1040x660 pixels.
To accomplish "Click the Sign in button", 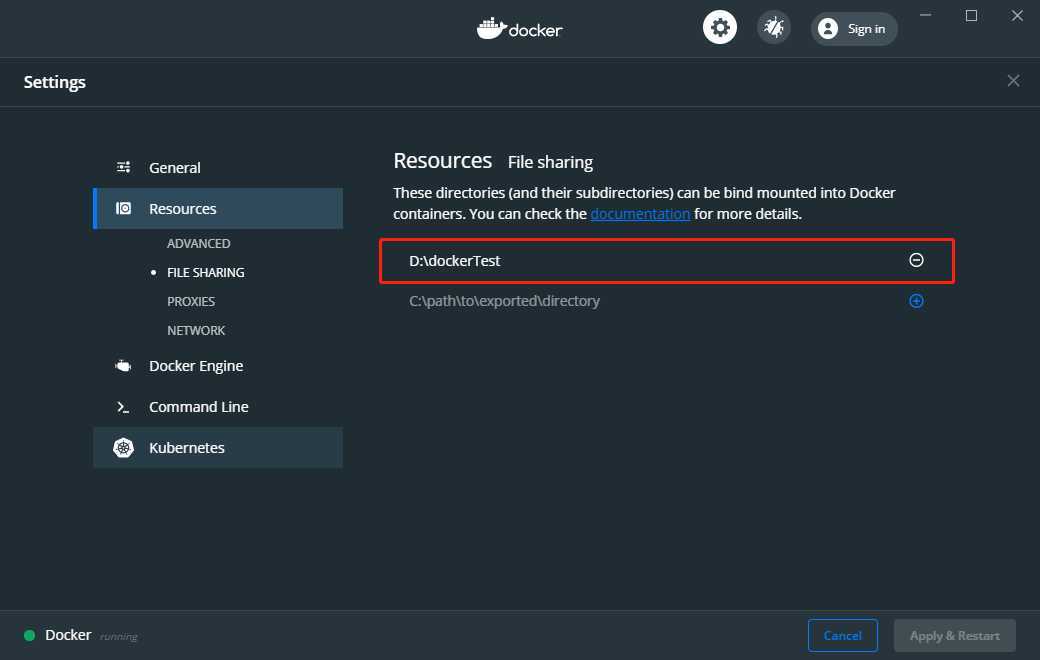I will point(854,29).
